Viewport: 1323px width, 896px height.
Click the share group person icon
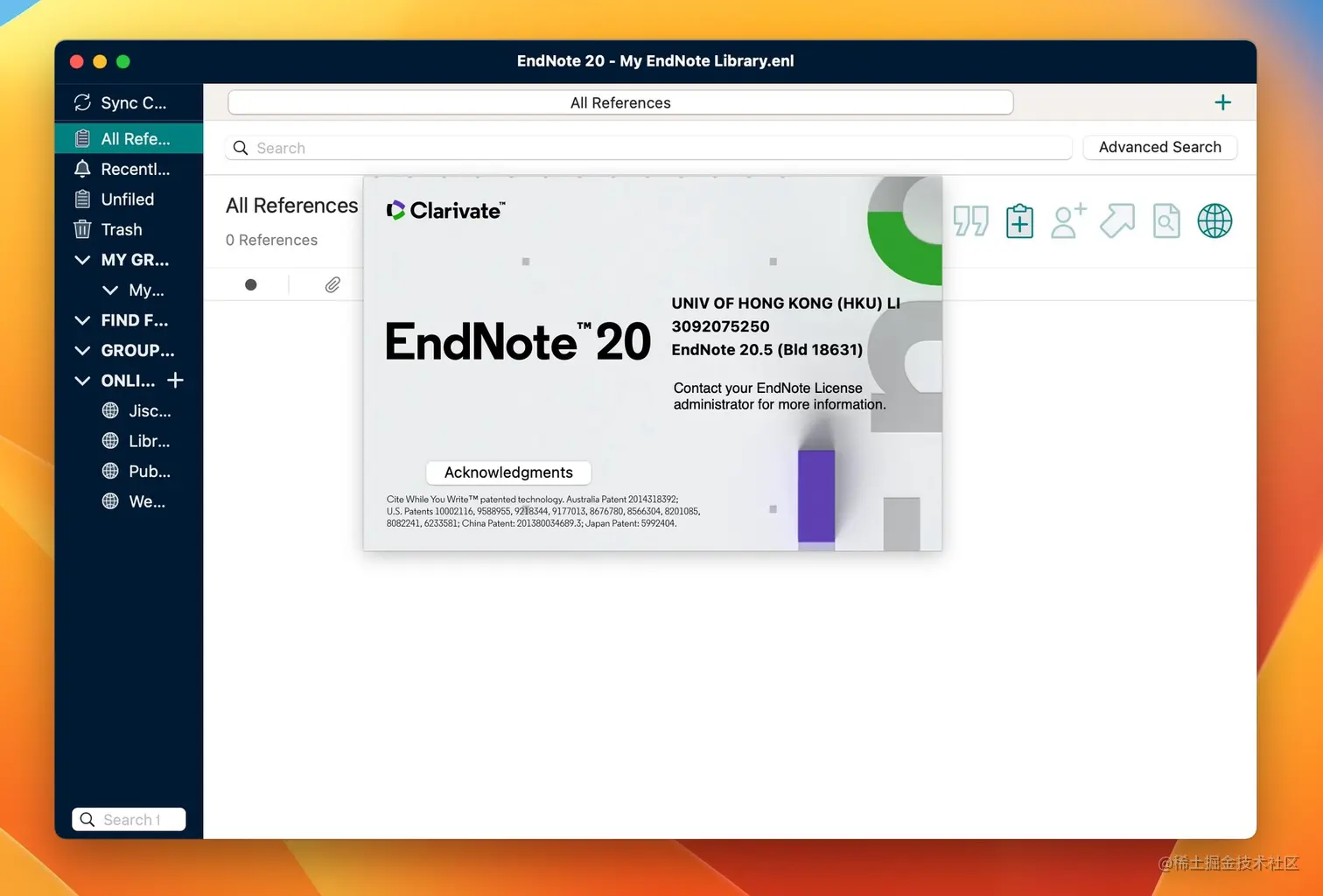1068,220
